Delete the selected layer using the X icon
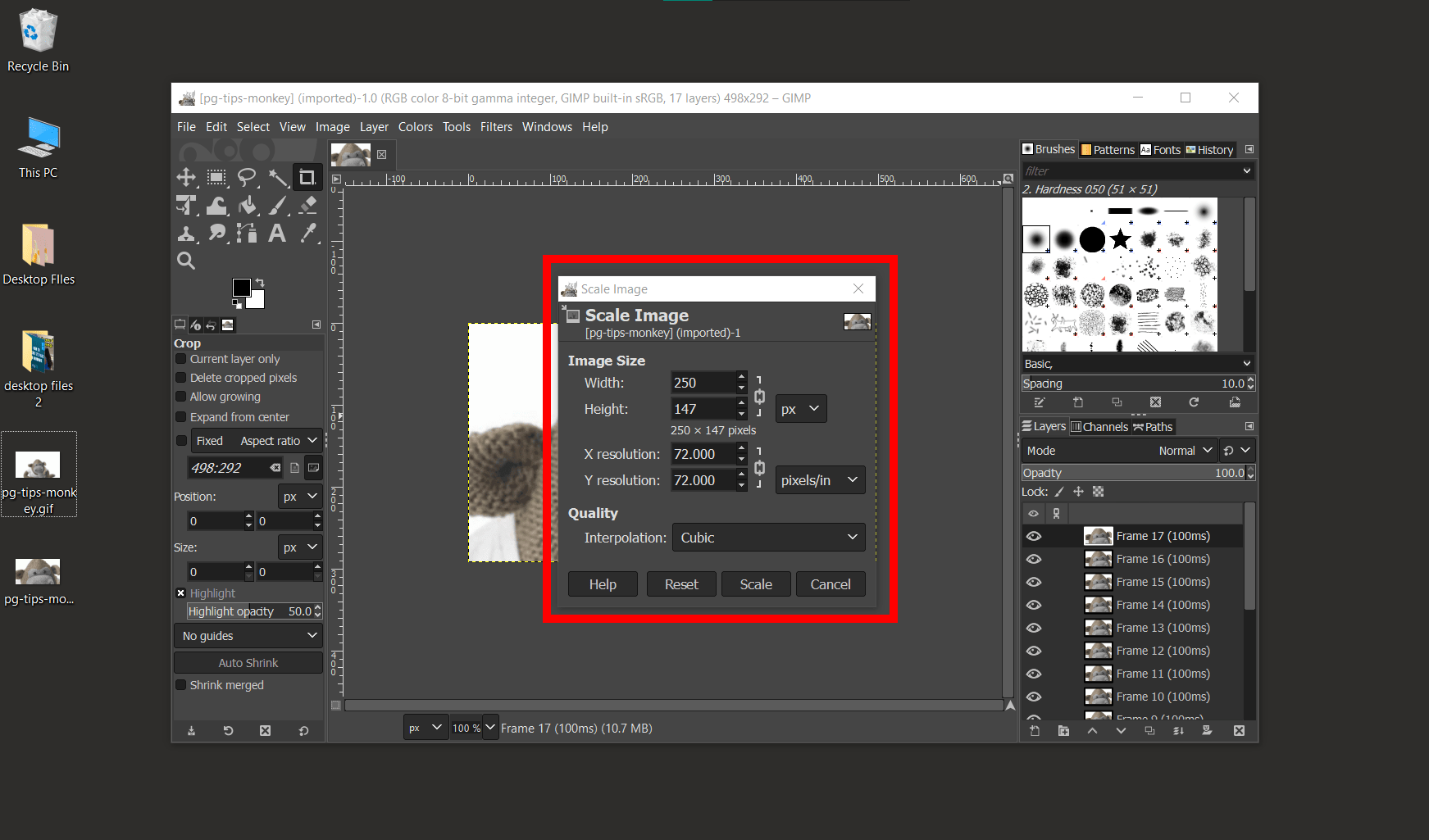Screen dimensions: 1429x840 pos(1239,730)
